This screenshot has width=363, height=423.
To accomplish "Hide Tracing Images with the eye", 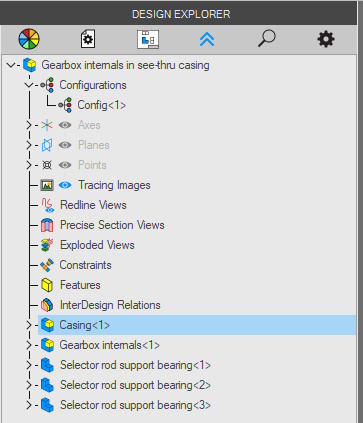I will point(65,185).
